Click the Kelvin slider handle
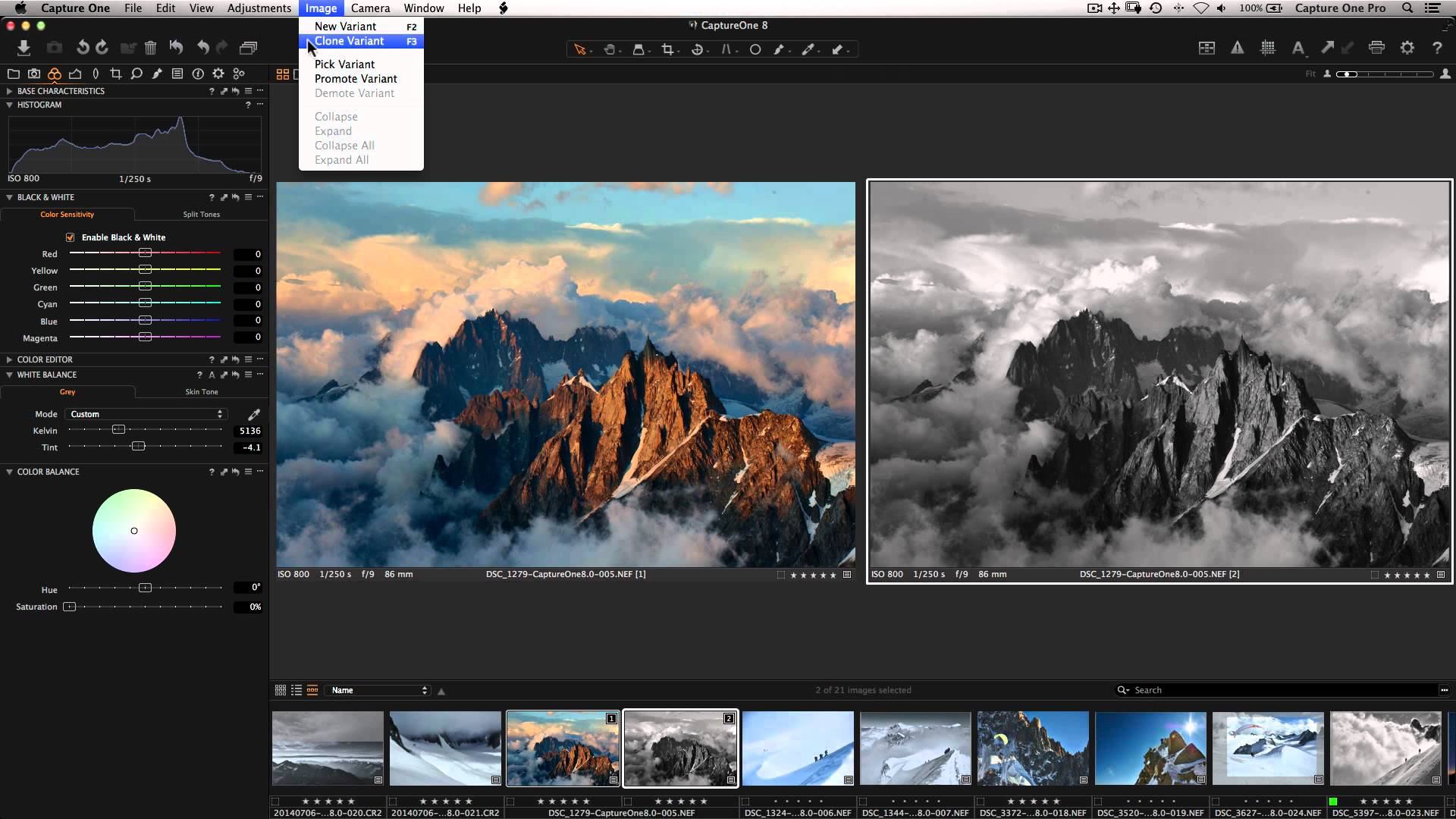This screenshot has height=819, width=1456. point(118,430)
